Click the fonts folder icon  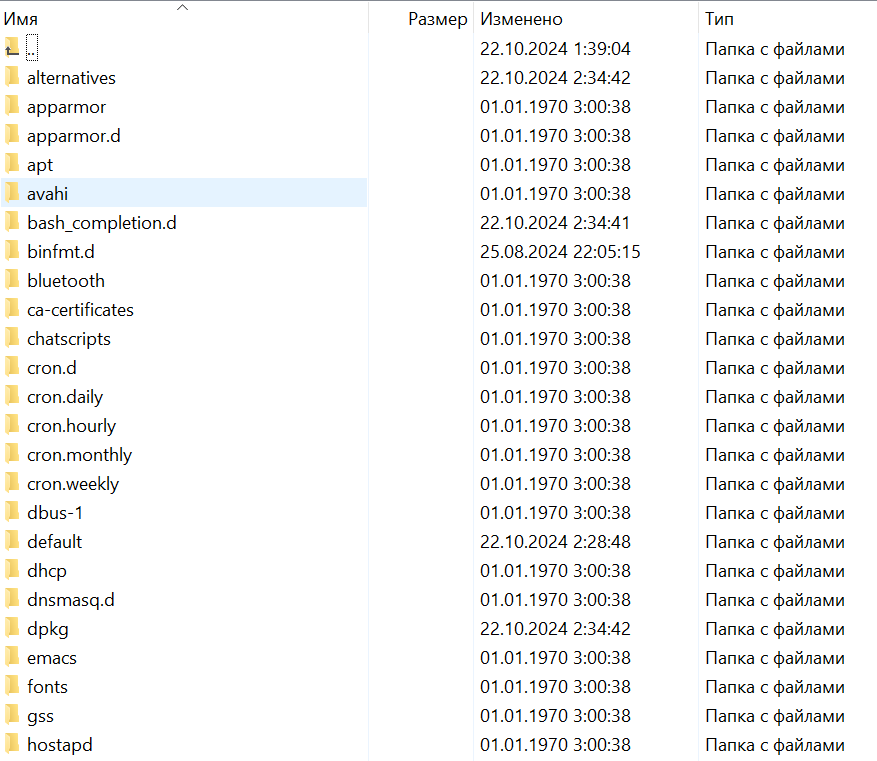[x=12, y=688]
